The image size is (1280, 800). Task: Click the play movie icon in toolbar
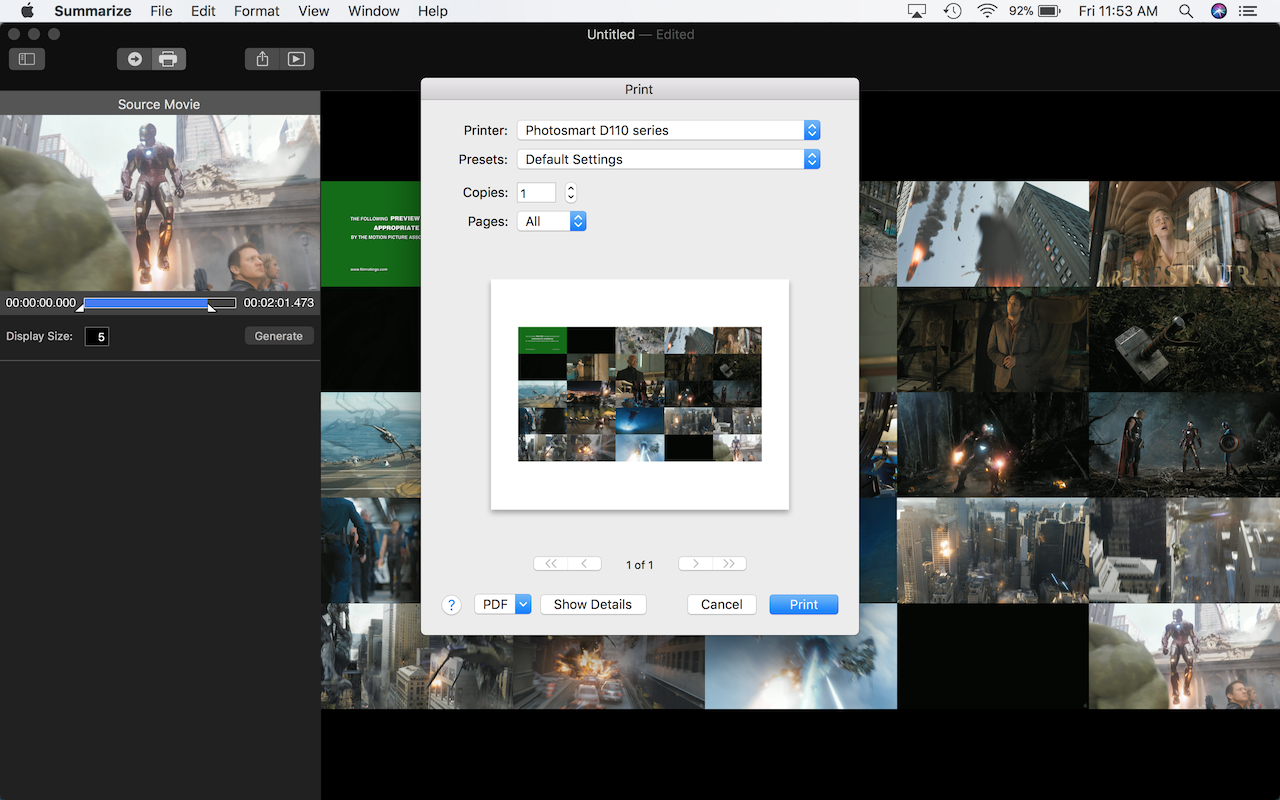tap(296, 59)
